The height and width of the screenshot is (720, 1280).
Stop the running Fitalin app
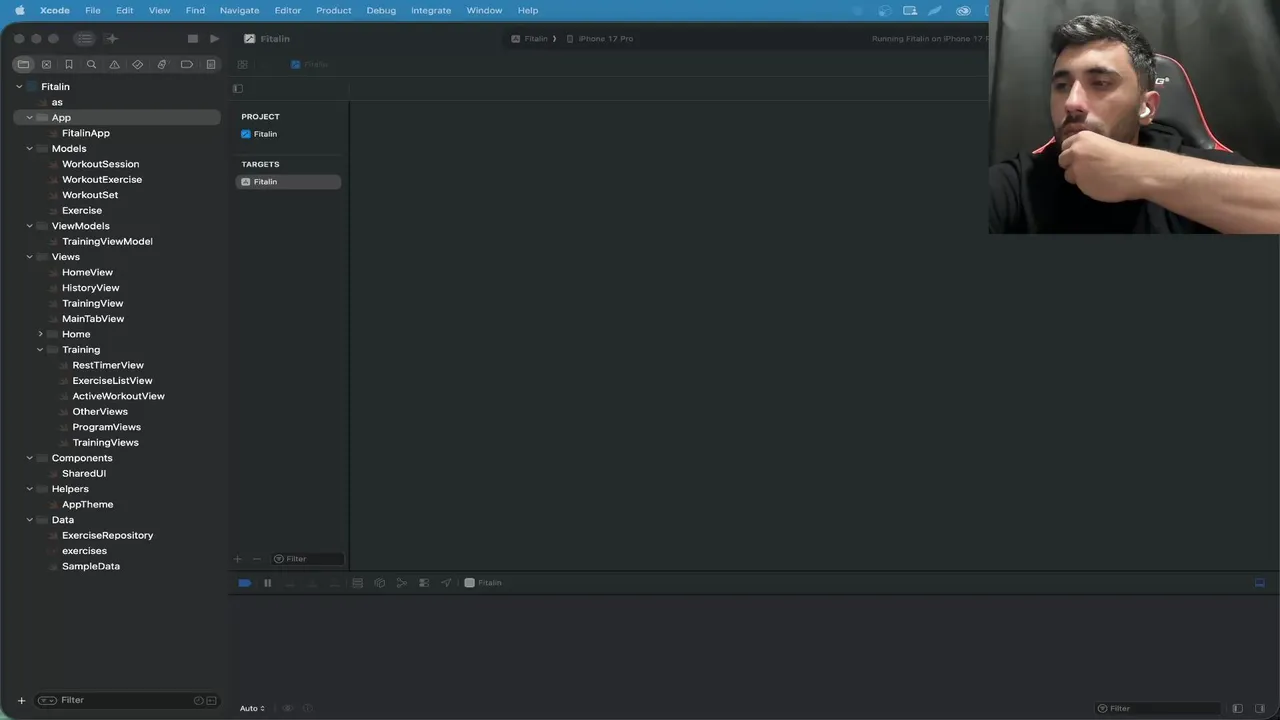(193, 39)
